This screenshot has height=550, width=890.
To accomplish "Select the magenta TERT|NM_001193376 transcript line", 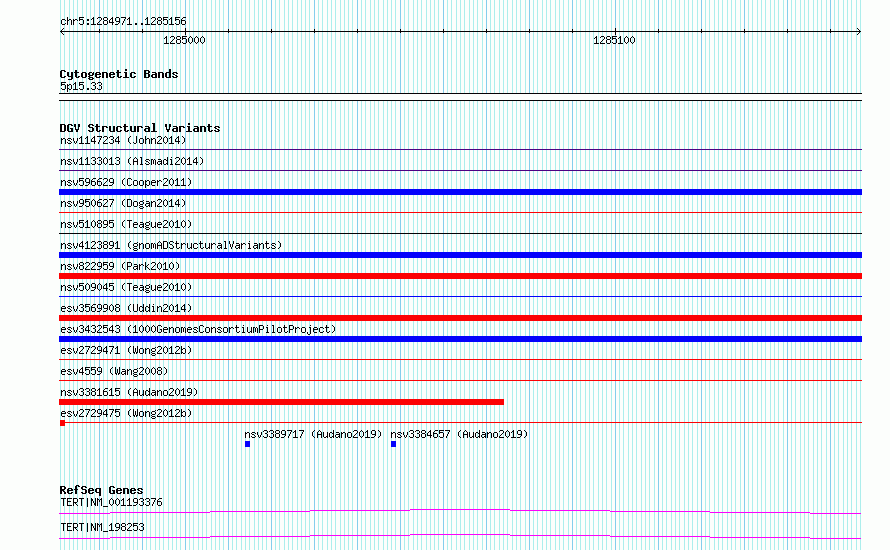I will 460,511.
